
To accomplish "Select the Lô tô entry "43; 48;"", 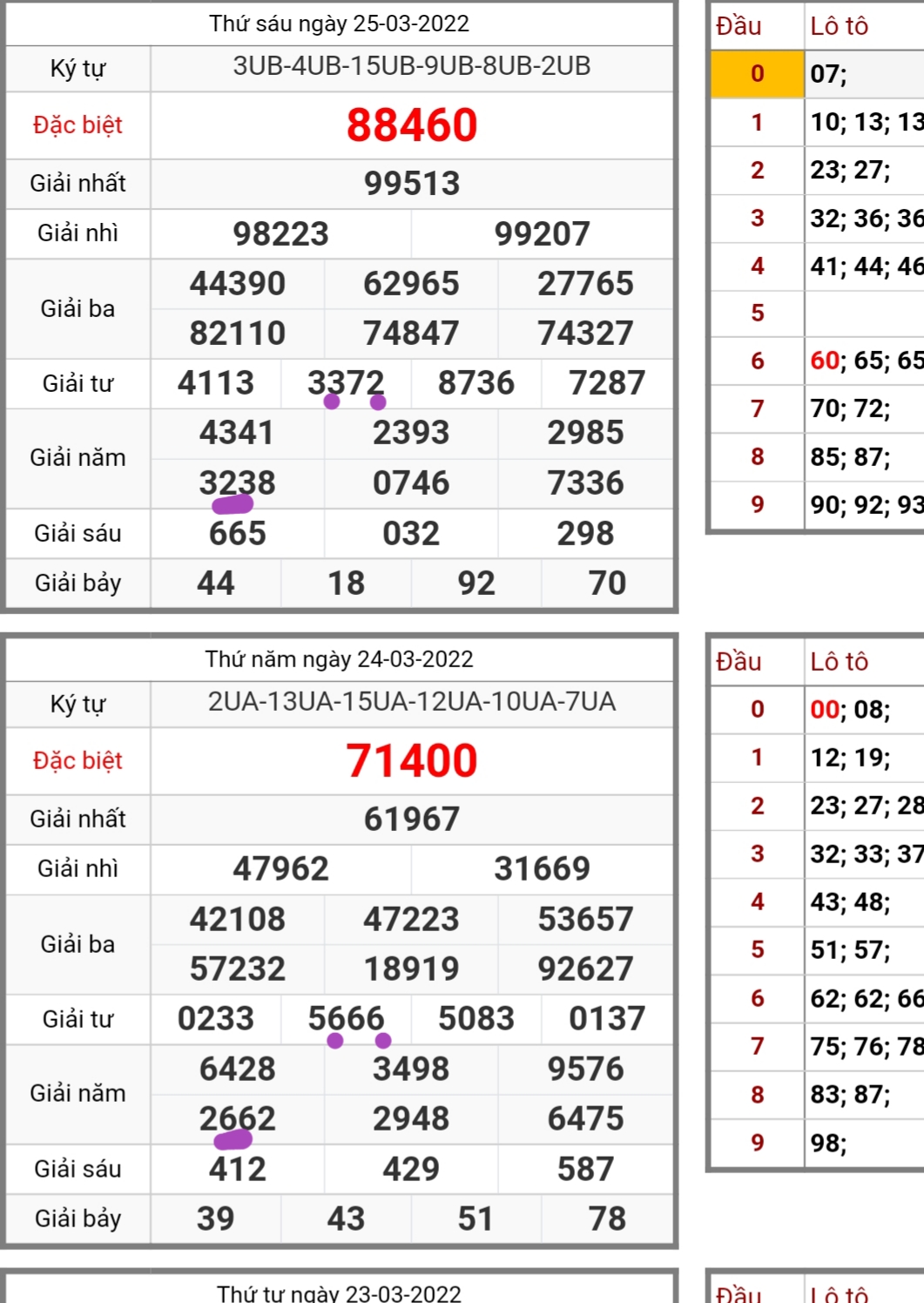I will pos(850,902).
